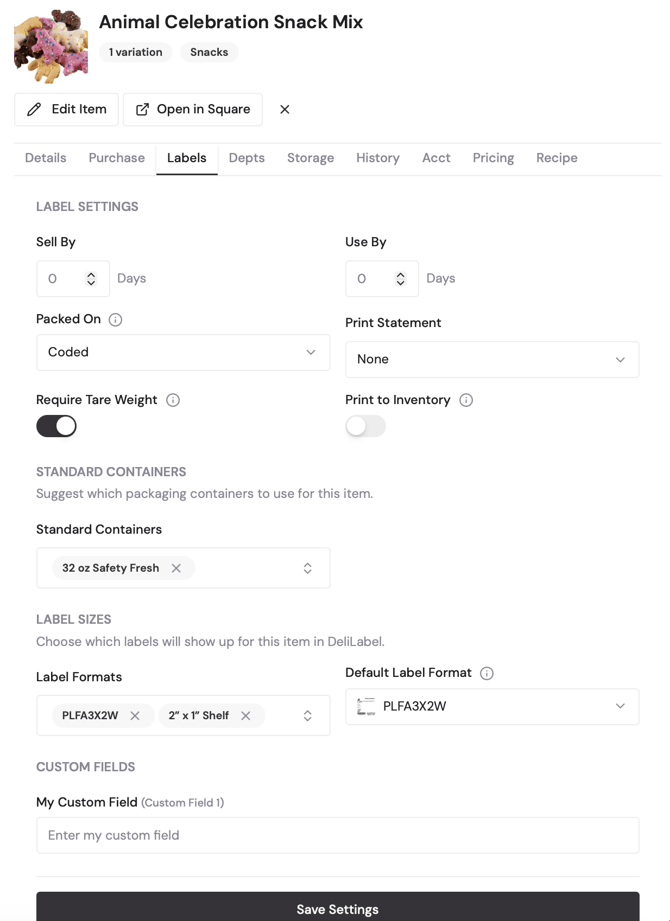This screenshot has height=921, width=670.
Task: Click the Require Tare Weight info icon
Action: [173, 400]
